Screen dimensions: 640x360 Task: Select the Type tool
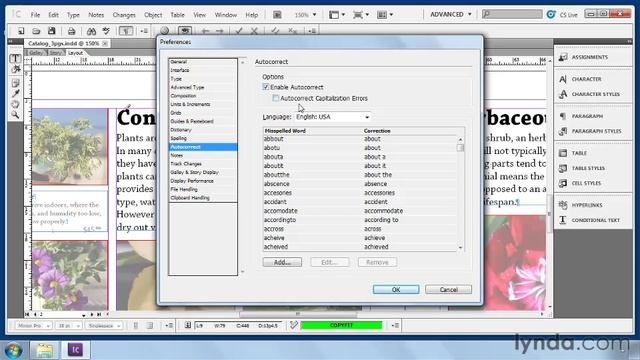pyautogui.click(x=16, y=59)
